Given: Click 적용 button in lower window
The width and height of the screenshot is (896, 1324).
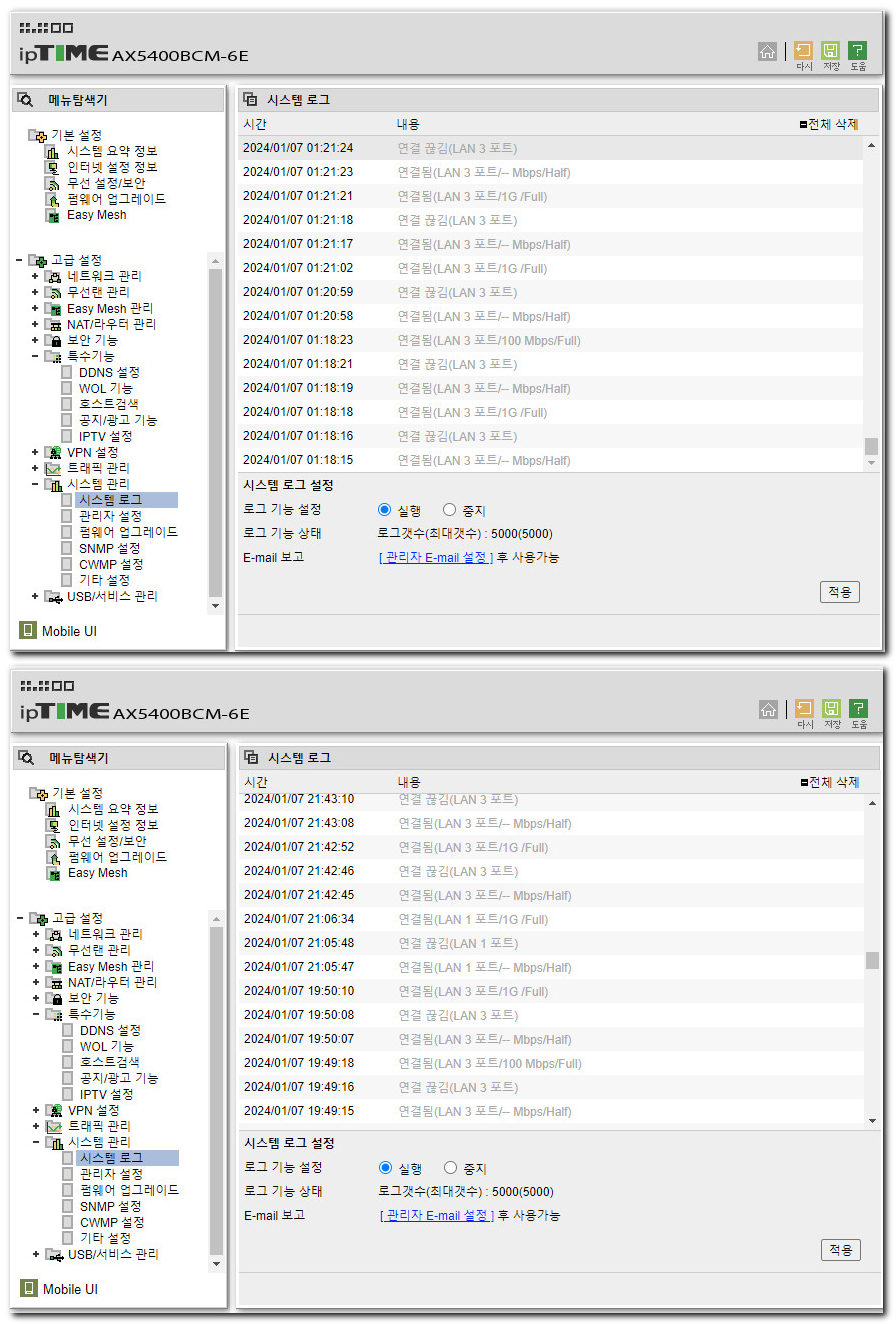Looking at the screenshot, I should click(x=841, y=1250).
